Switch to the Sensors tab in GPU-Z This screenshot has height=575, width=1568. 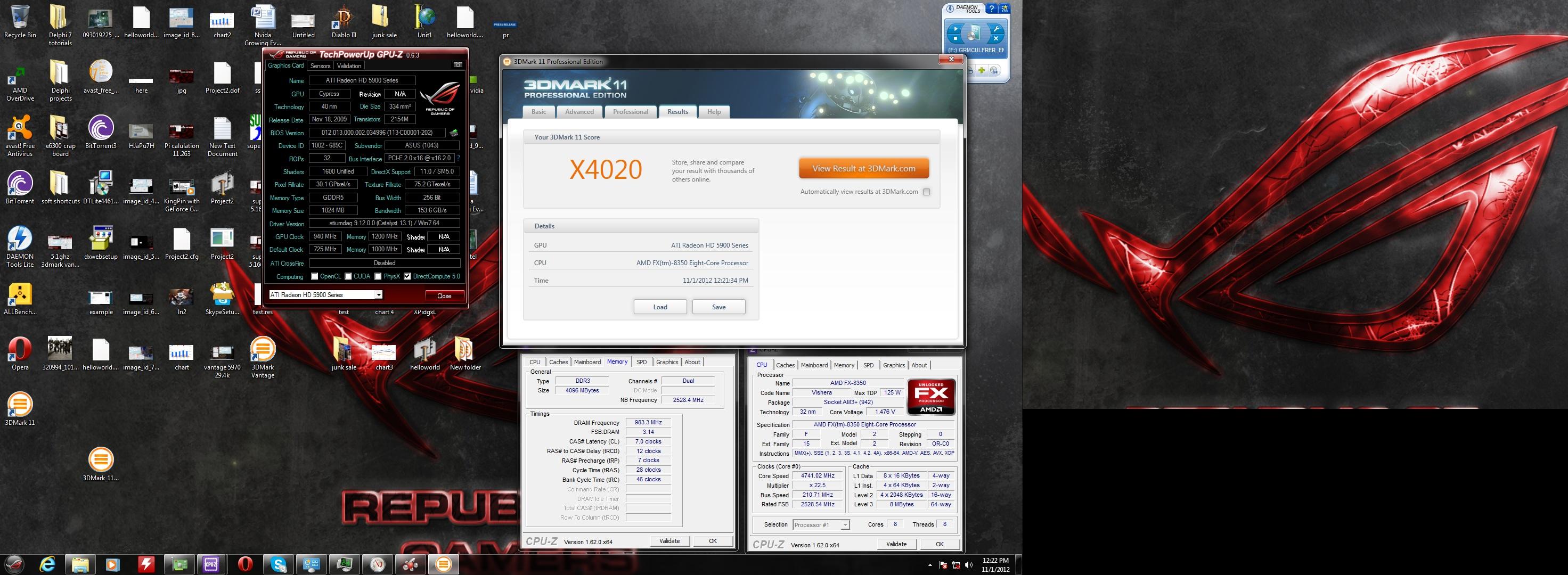[x=320, y=65]
